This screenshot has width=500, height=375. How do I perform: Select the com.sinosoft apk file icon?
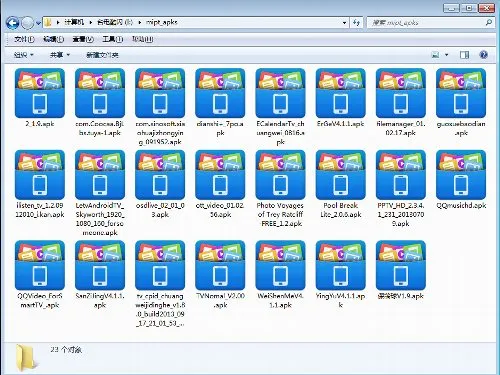coord(160,93)
